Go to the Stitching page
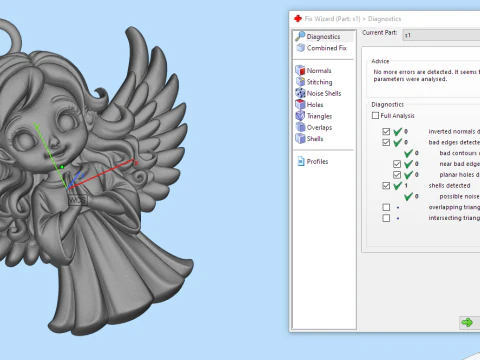Screen dimensions: 480x360 click(x=319, y=82)
